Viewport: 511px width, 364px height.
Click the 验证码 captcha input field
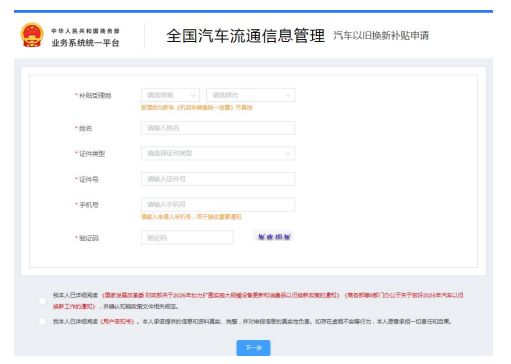(x=187, y=238)
